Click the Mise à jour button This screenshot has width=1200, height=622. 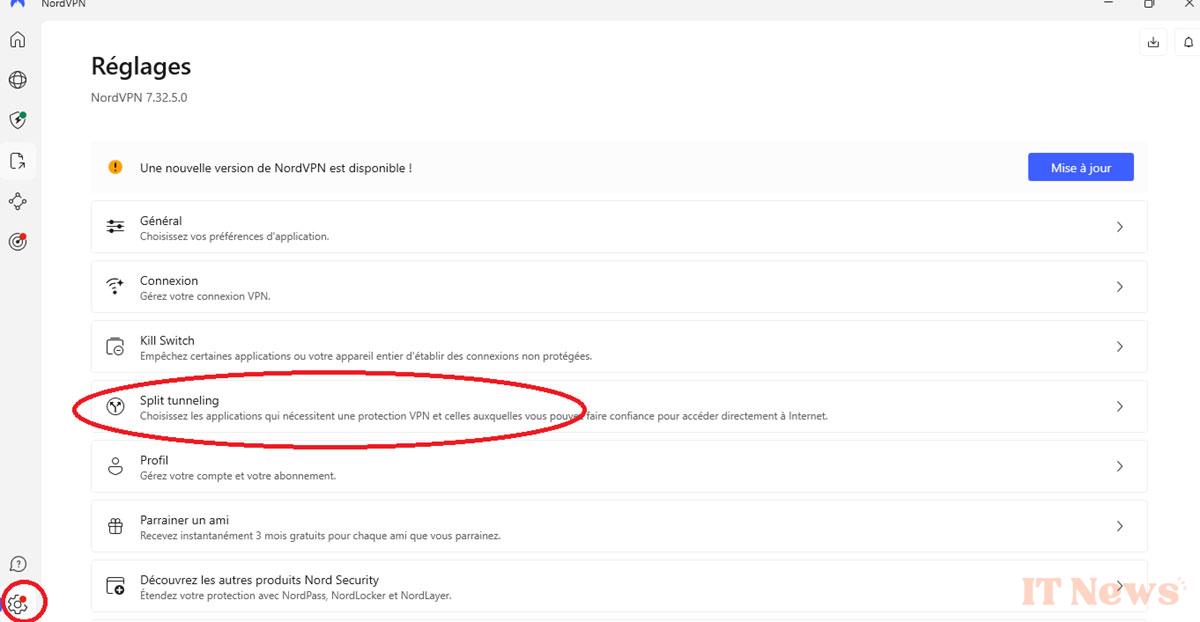pyautogui.click(x=1081, y=167)
